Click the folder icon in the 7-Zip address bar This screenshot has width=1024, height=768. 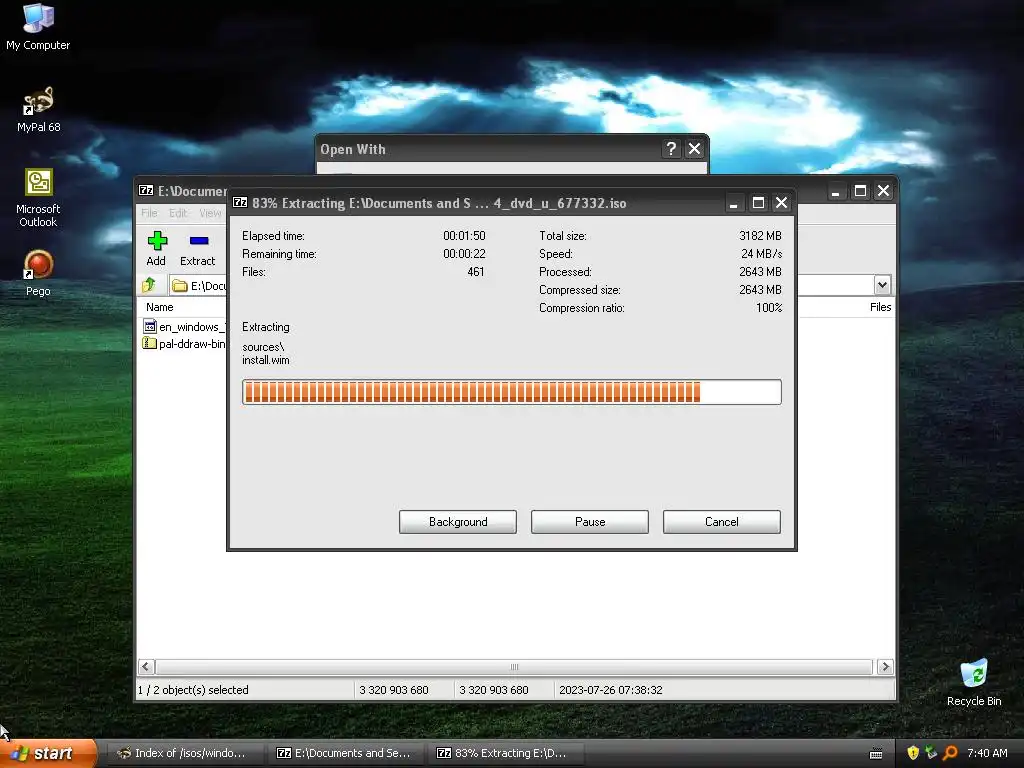180,286
